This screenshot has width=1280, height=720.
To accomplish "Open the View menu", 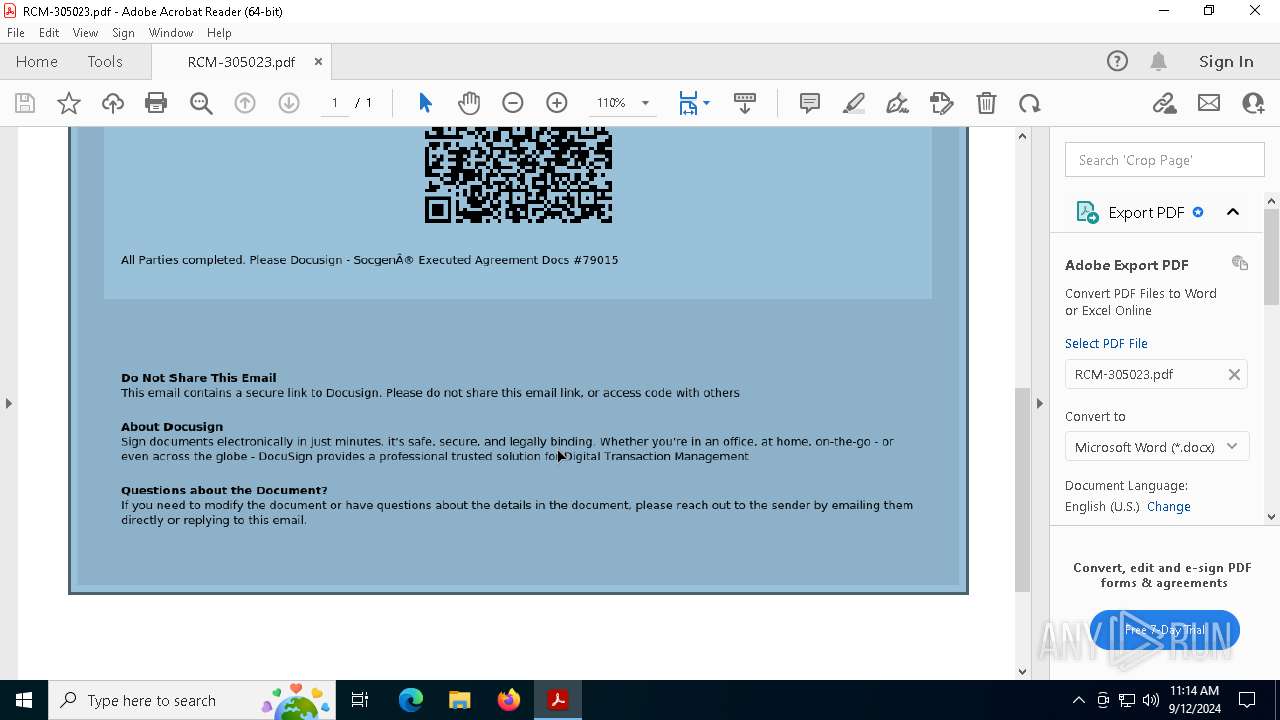I will click(85, 33).
